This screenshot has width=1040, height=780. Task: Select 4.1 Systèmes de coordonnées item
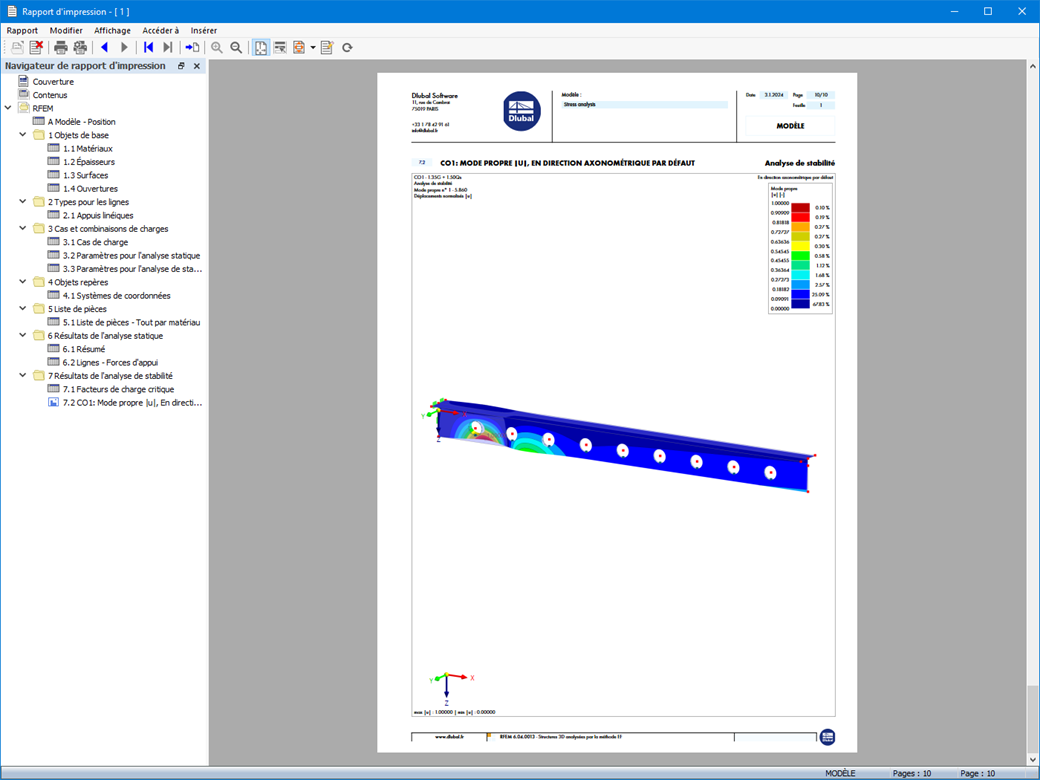click(117, 295)
